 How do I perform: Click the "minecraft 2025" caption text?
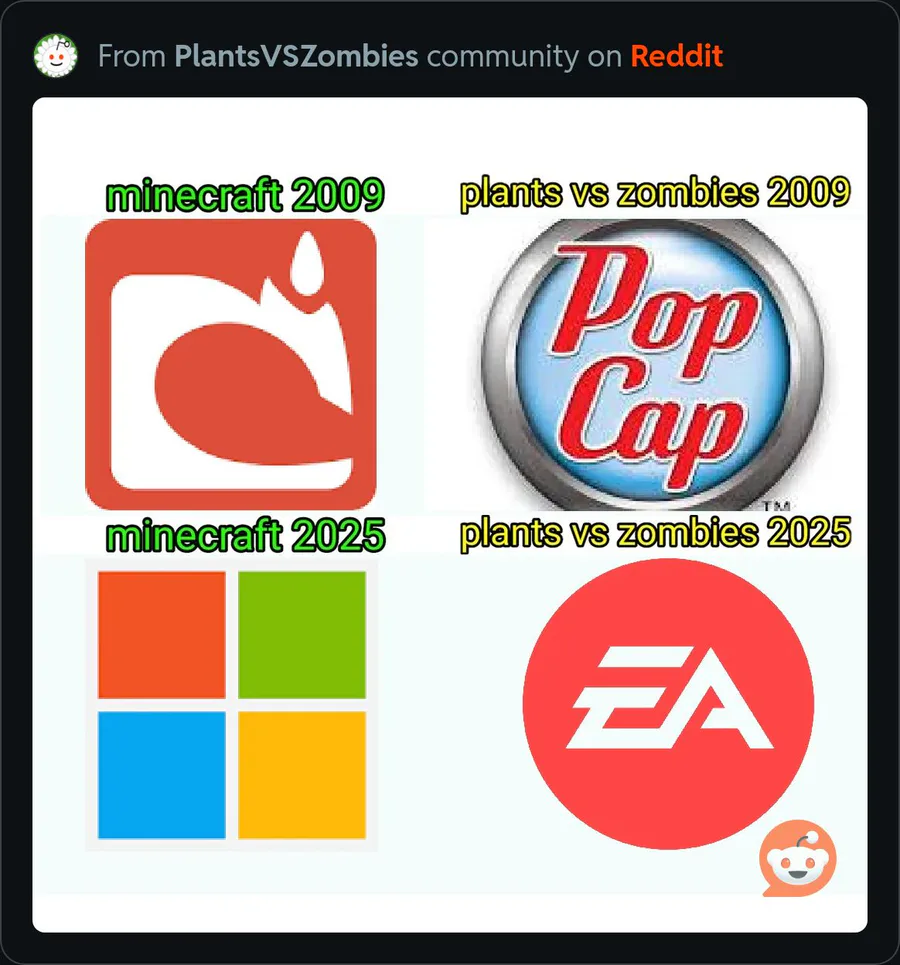point(245,535)
